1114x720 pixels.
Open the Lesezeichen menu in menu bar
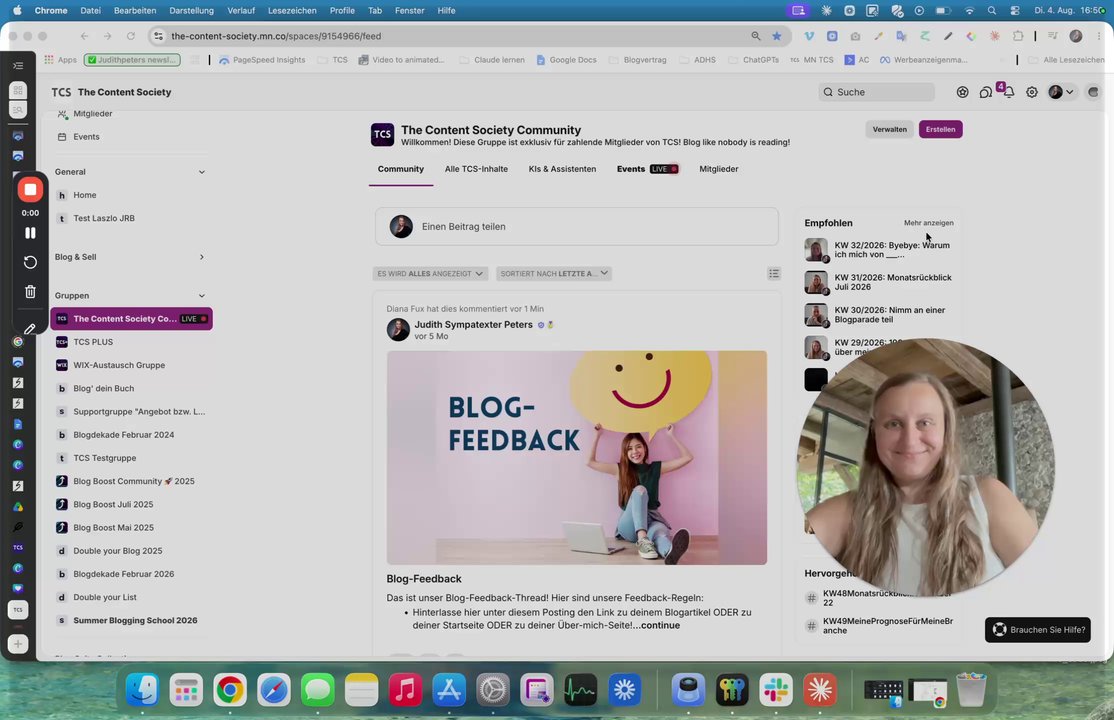coord(292,11)
